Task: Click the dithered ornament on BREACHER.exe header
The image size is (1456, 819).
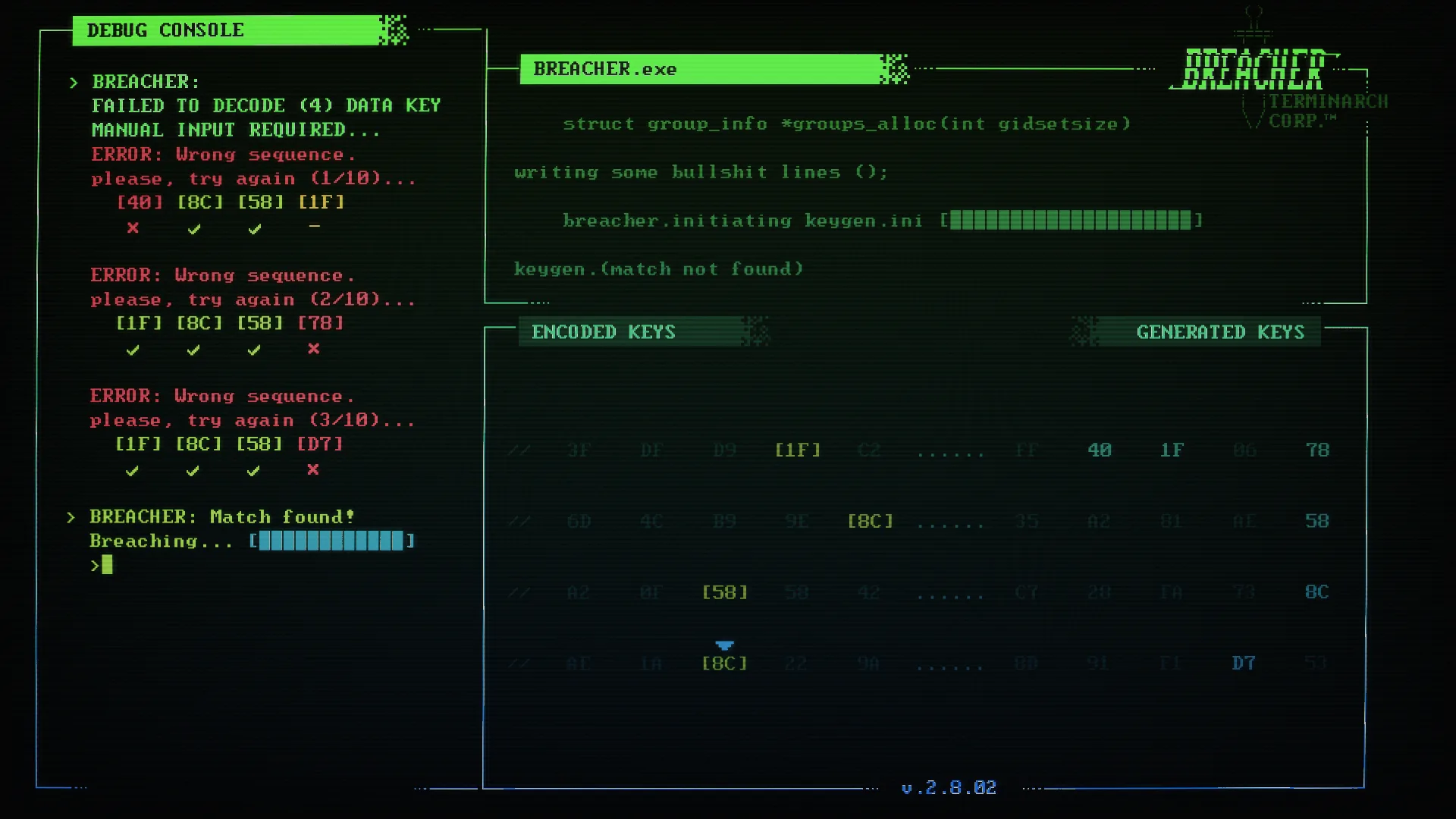Action: tap(895, 69)
